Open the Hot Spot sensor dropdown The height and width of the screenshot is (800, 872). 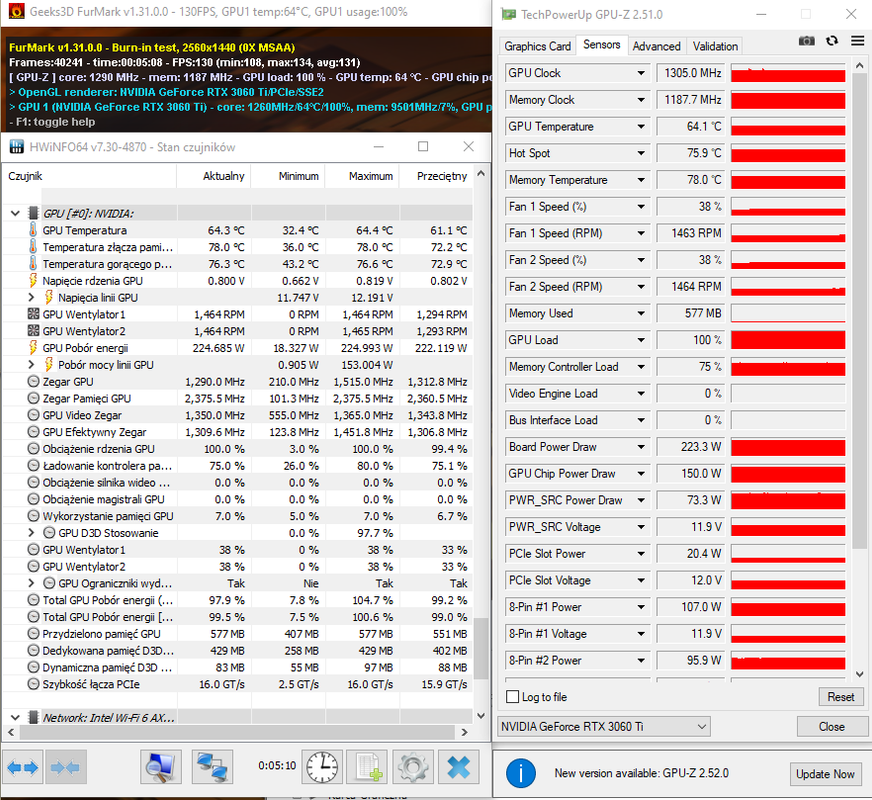641,153
